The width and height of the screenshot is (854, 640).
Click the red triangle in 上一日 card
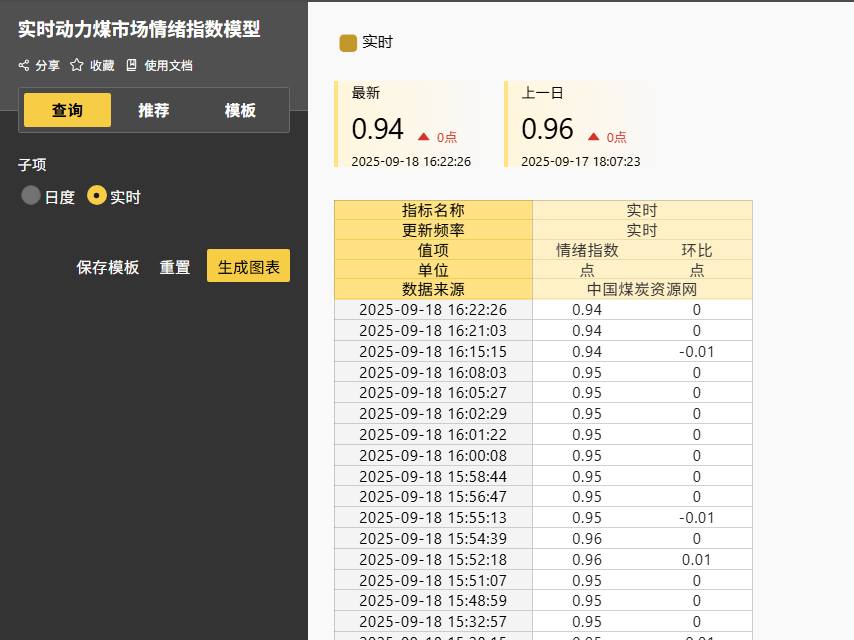[x=594, y=136]
